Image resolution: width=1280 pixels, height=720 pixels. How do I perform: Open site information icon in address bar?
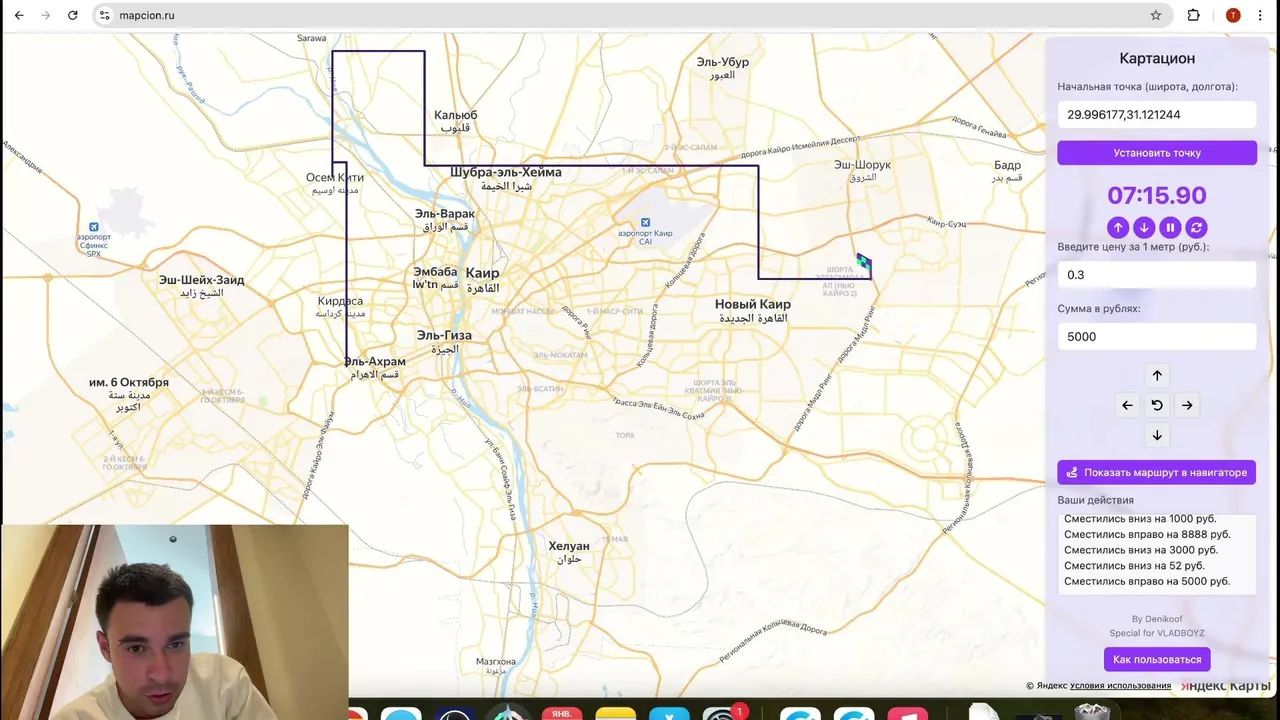point(105,15)
